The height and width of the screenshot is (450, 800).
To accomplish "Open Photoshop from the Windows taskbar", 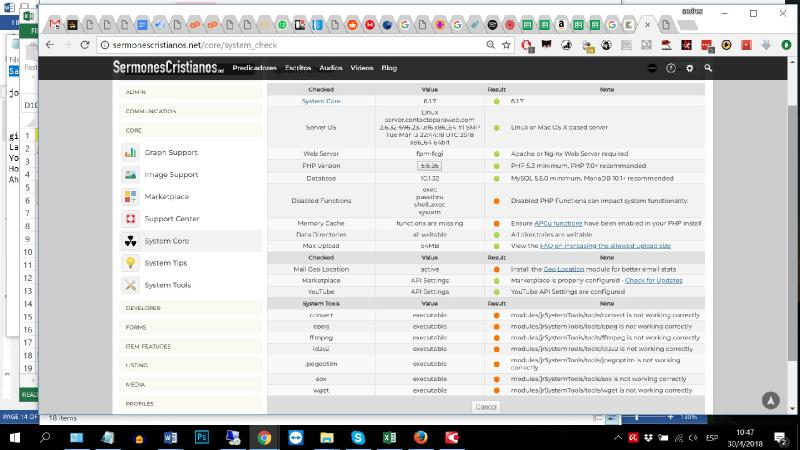I will (x=201, y=437).
